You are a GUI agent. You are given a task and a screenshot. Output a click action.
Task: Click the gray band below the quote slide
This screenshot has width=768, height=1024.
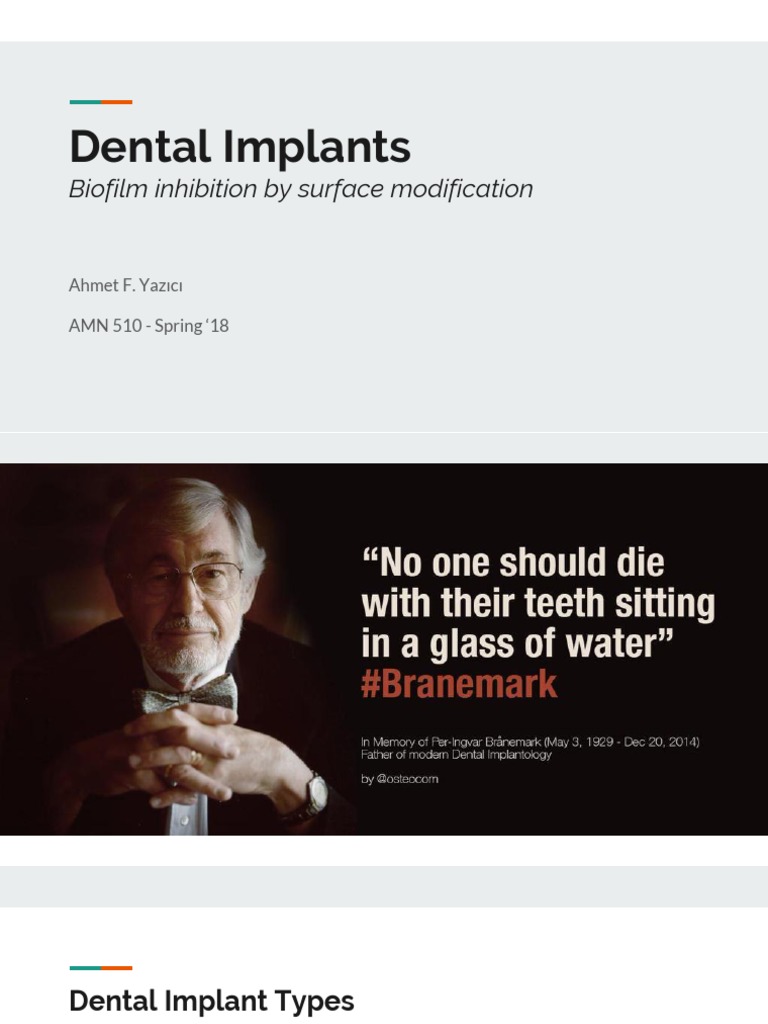click(384, 886)
